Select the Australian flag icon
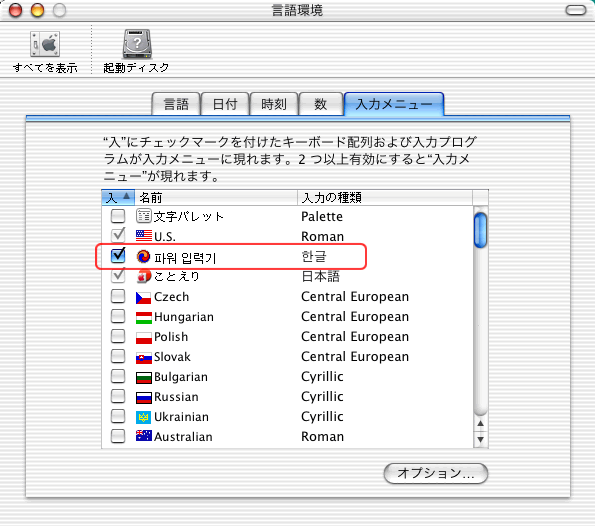 [x=143, y=436]
